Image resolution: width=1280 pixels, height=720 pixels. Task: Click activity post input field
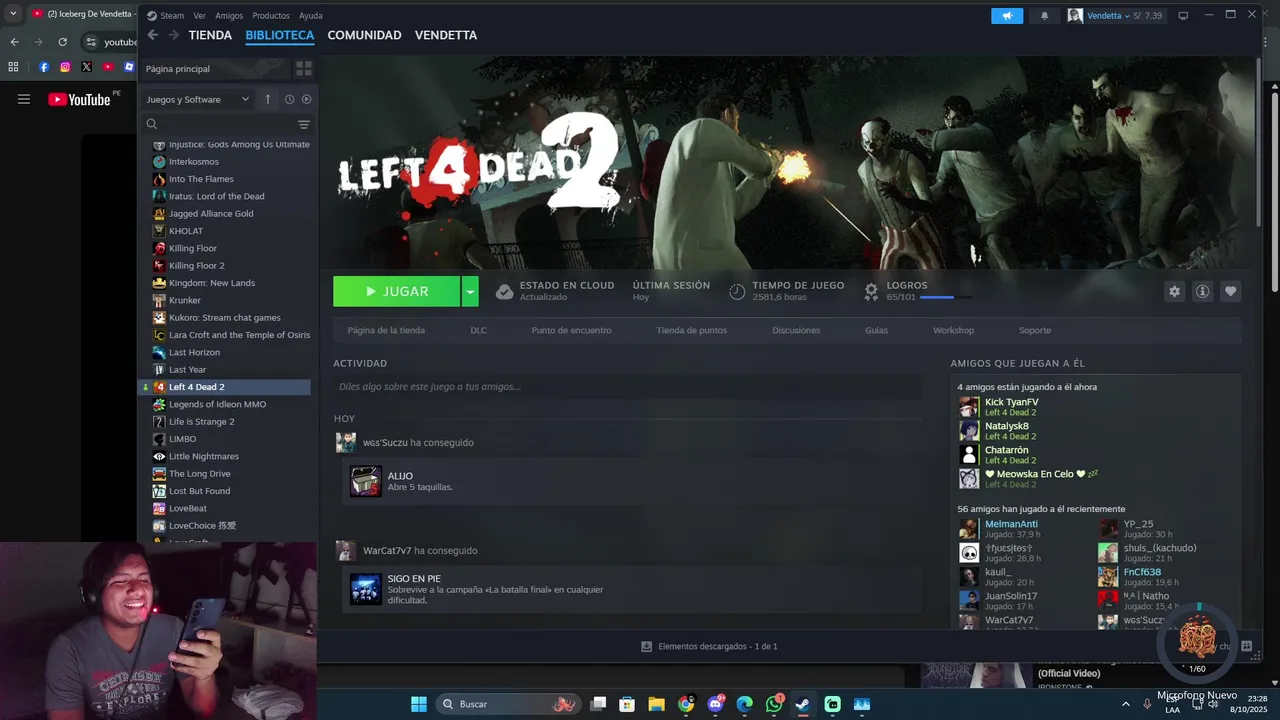click(x=628, y=387)
